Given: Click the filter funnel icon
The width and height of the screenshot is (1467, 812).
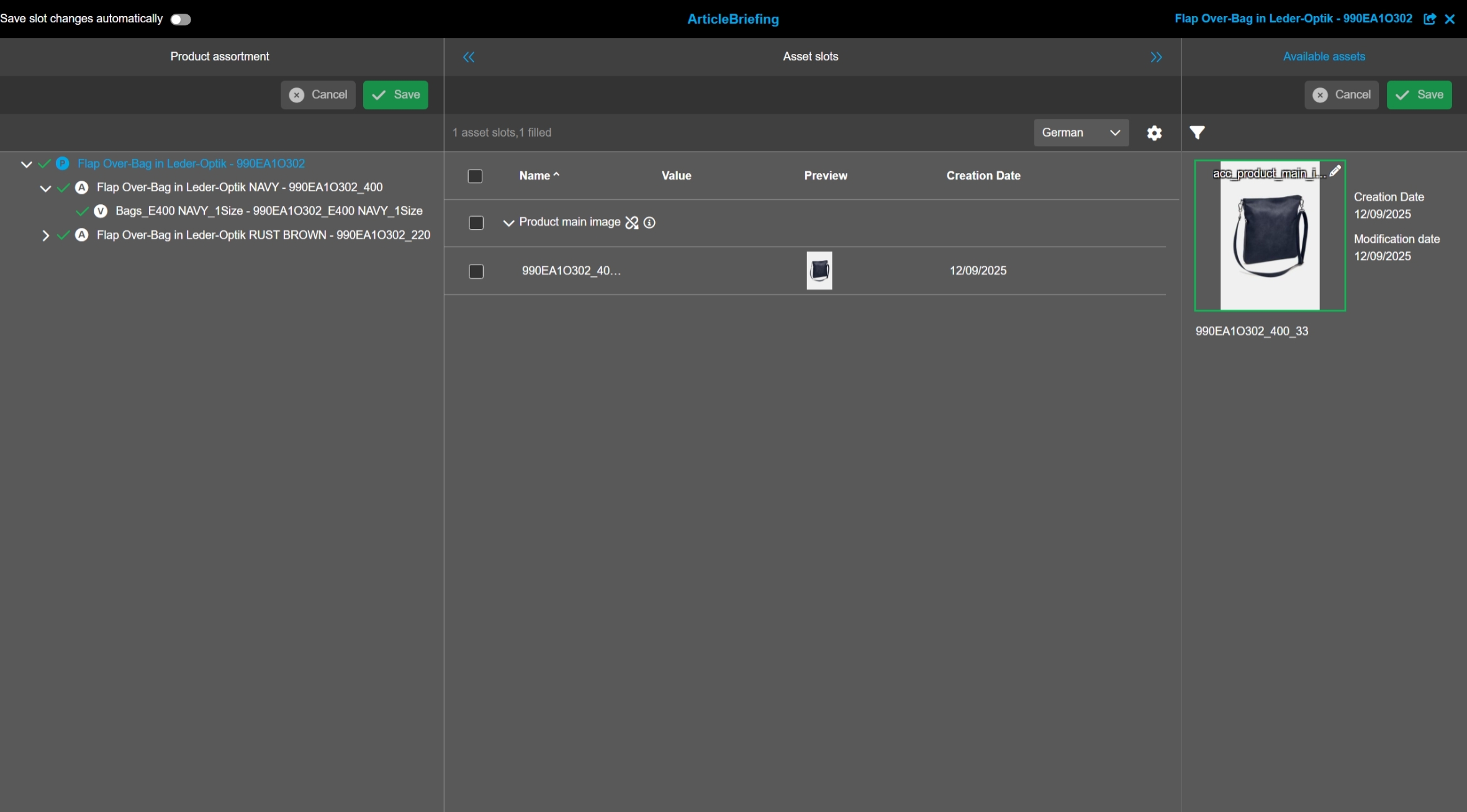Looking at the screenshot, I should 1197,132.
